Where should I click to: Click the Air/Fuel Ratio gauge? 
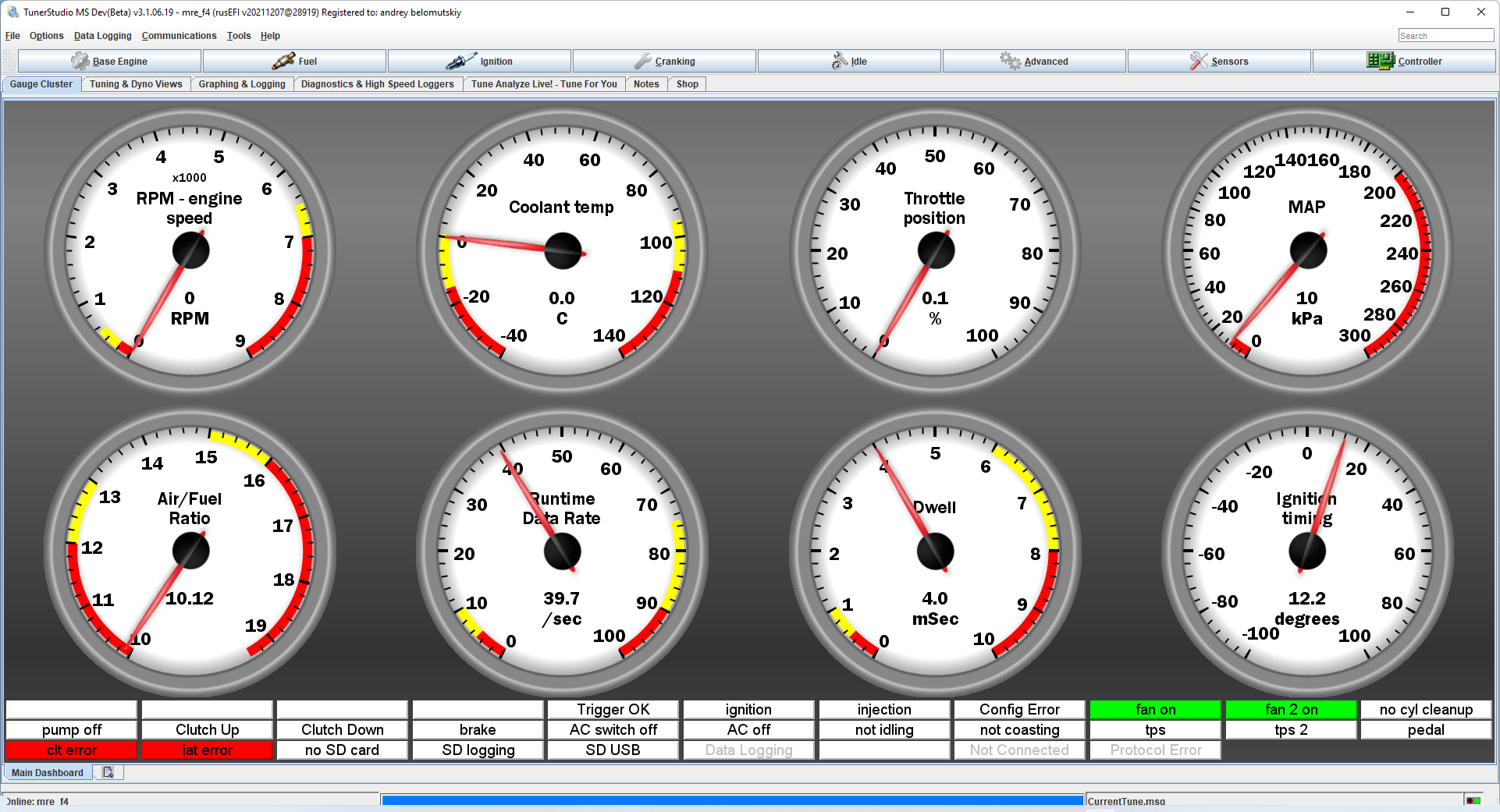[190, 551]
